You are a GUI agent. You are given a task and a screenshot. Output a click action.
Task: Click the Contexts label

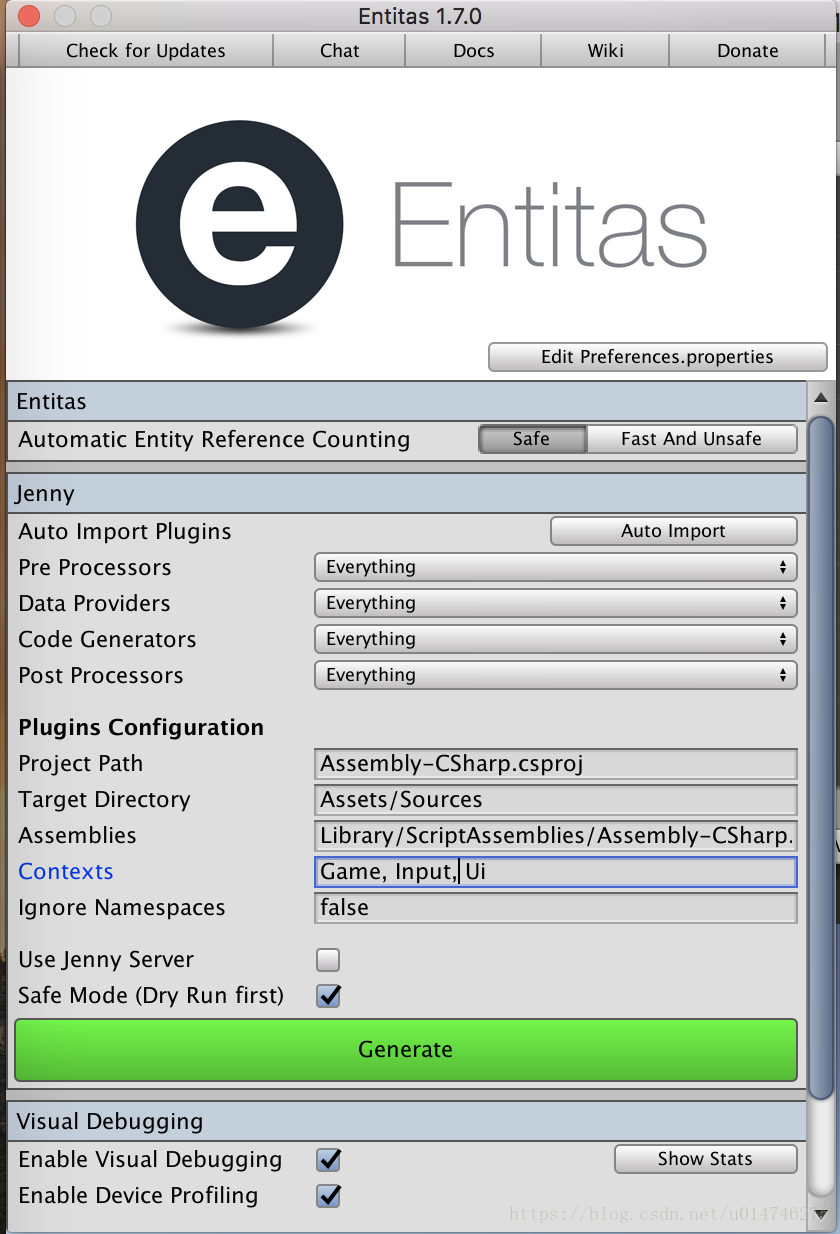[66, 872]
